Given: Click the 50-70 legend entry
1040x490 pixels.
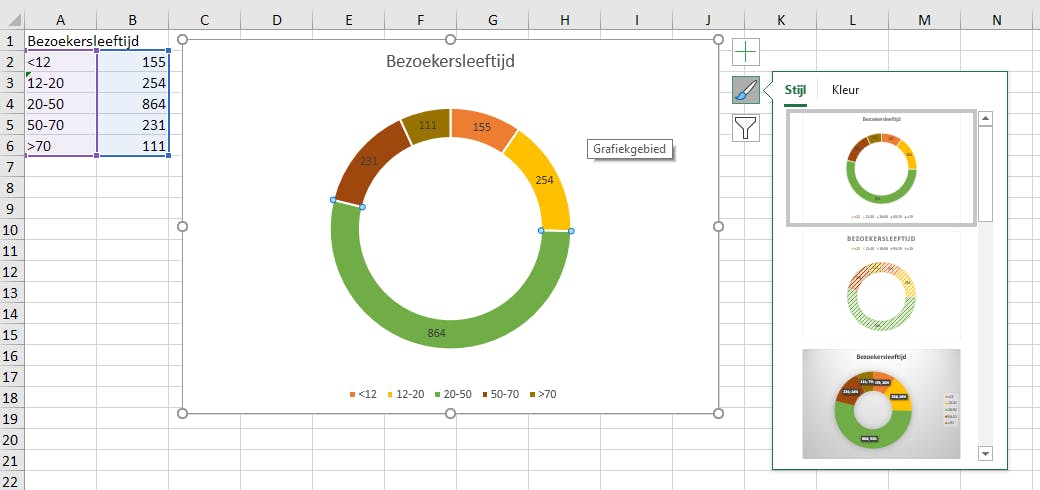Looking at the screenshot, I should click(x=500, y=394).
